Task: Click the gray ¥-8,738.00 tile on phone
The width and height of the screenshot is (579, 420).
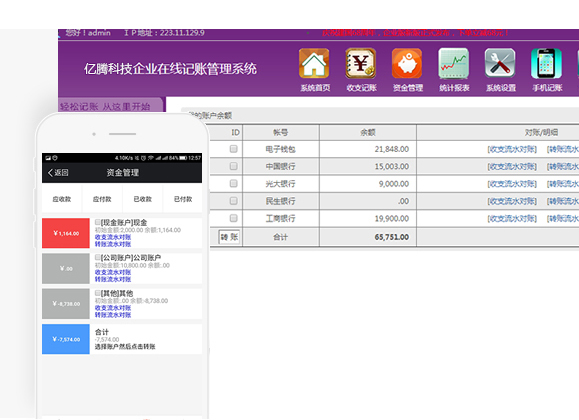Action: click(66, 304)
